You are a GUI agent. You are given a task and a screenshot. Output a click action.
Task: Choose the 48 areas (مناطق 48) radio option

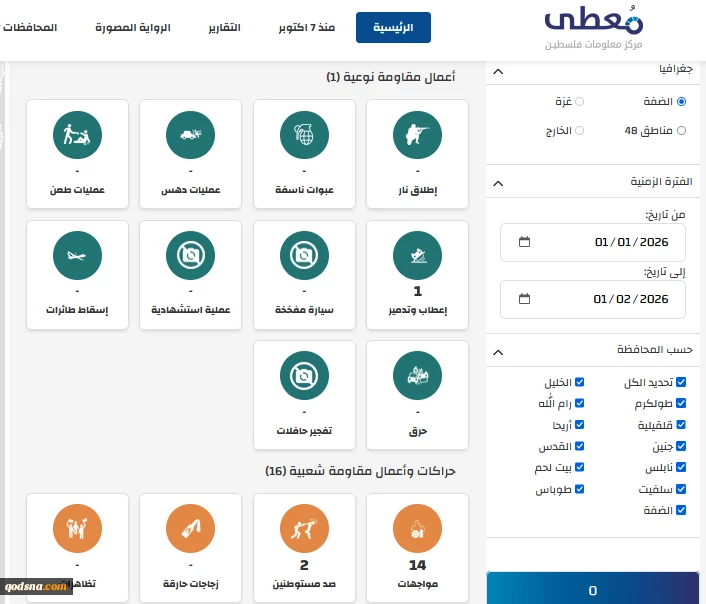point(681,130)
